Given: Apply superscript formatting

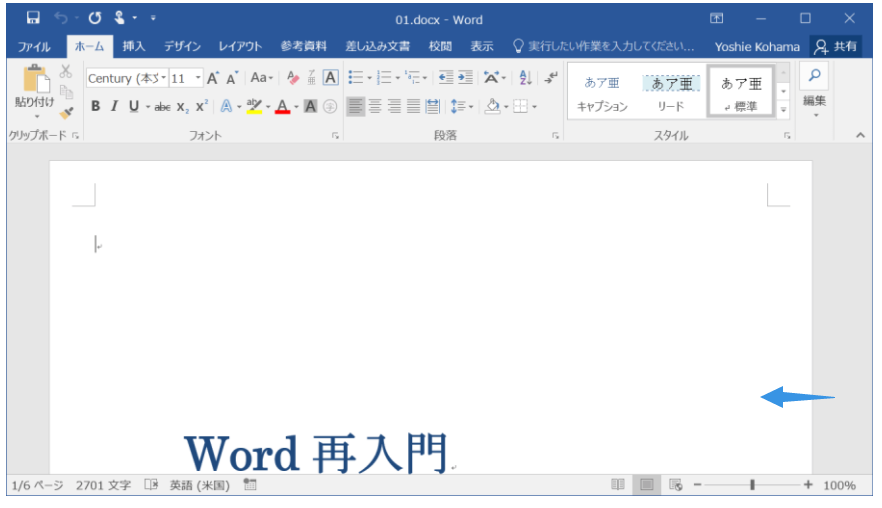Looking at the screenshot, I should click(202, 106).
